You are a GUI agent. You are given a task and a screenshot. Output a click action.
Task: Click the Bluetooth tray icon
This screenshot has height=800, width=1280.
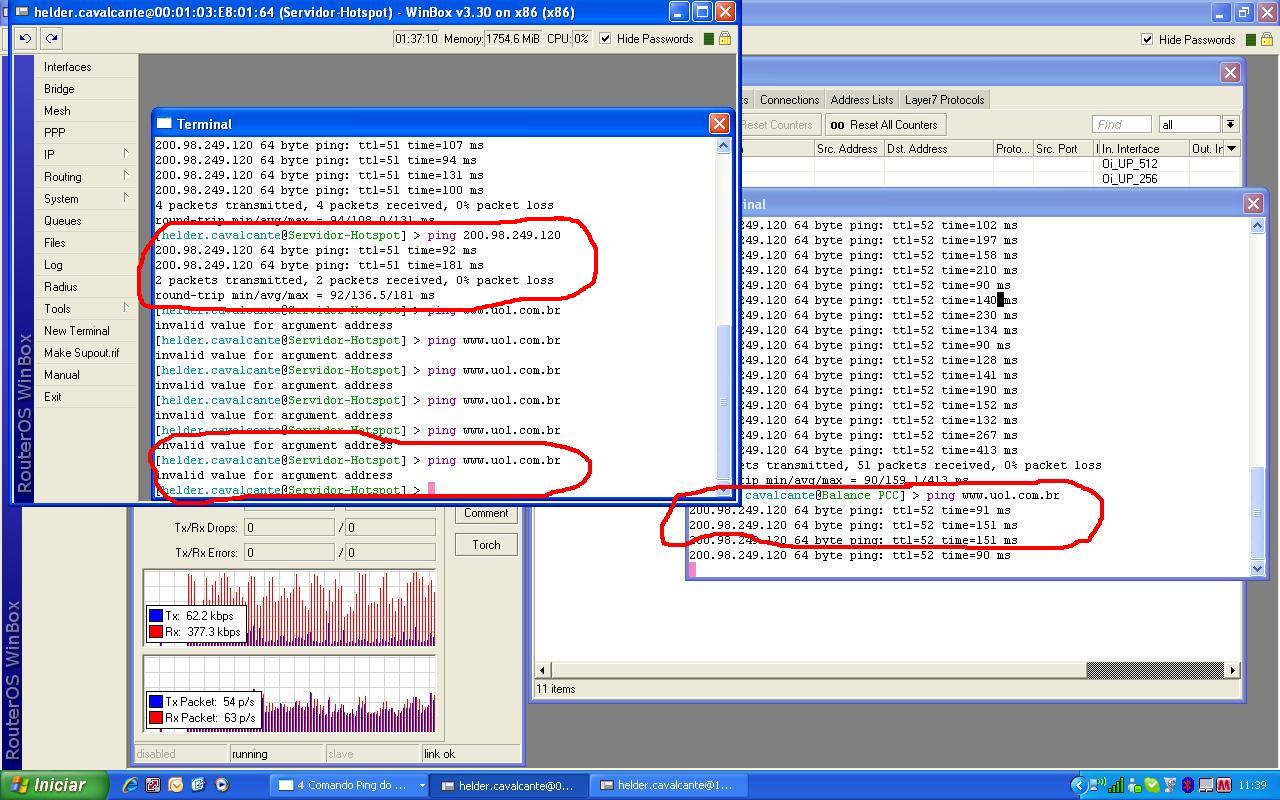pyautogui.click(x=1188, y=785)
